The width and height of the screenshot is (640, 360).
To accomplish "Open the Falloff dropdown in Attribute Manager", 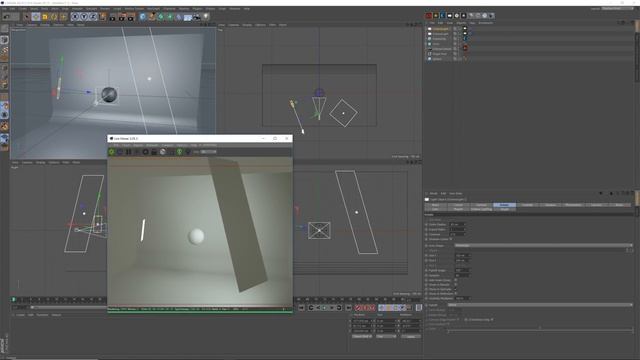I will 540,305.
